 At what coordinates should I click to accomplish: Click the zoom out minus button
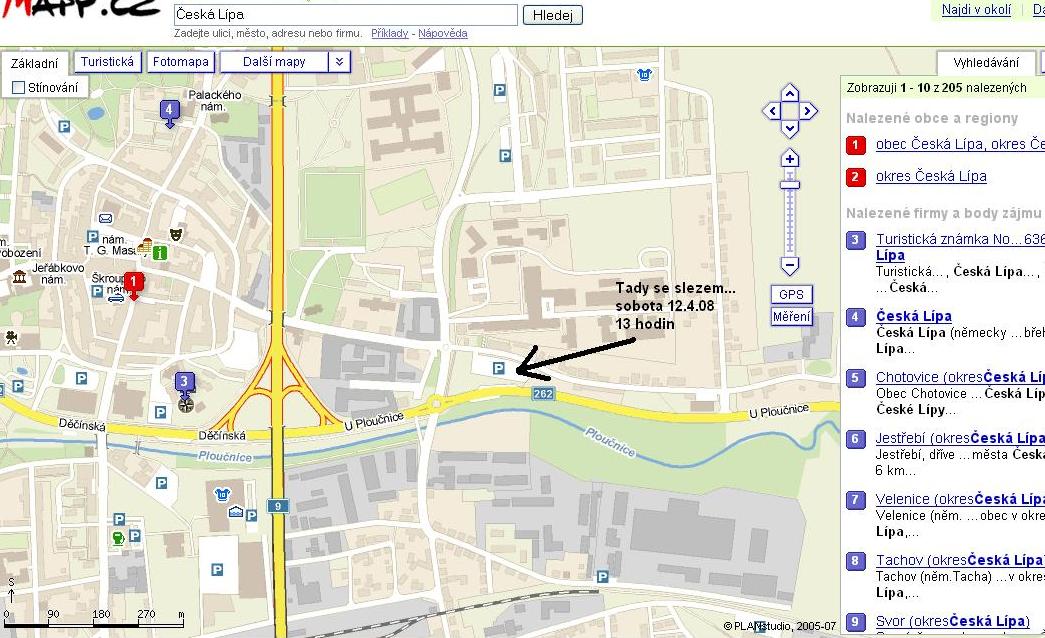[x=790, y=266]
